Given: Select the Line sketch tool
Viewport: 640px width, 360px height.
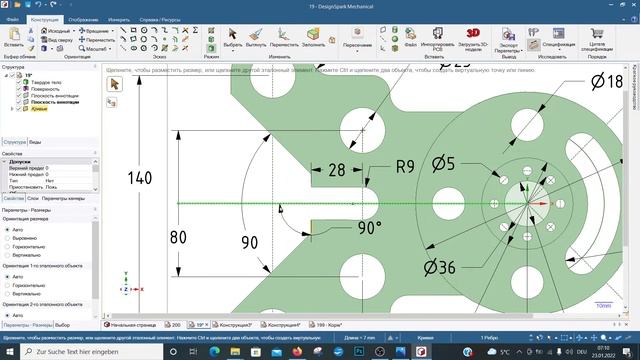Looking at the screenshot, I should [x=123, y=30].
